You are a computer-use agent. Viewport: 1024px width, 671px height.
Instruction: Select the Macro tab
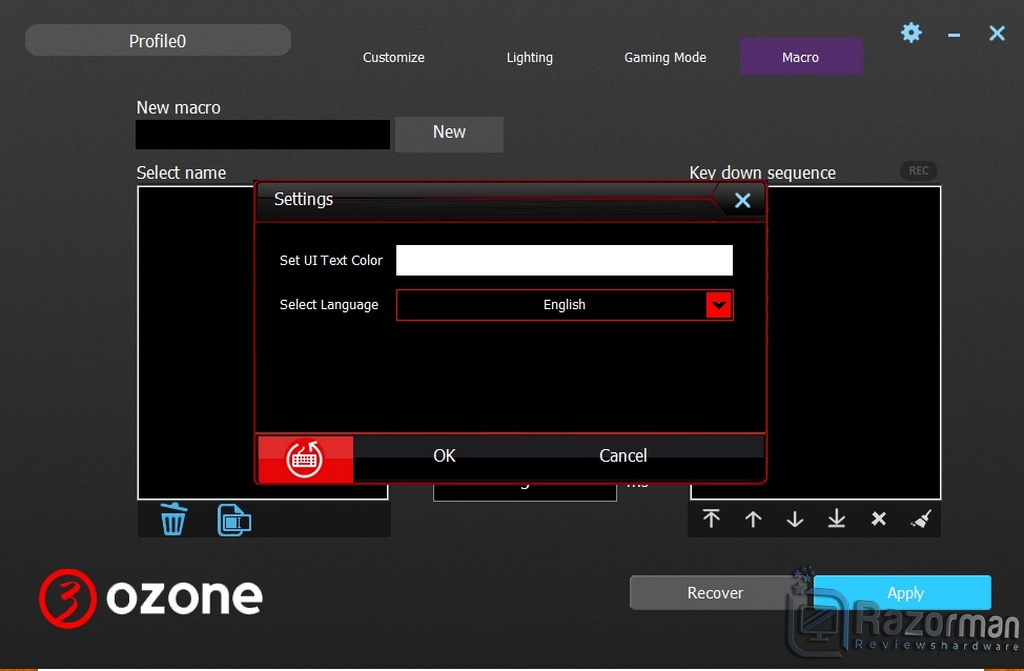click(801, 57)
